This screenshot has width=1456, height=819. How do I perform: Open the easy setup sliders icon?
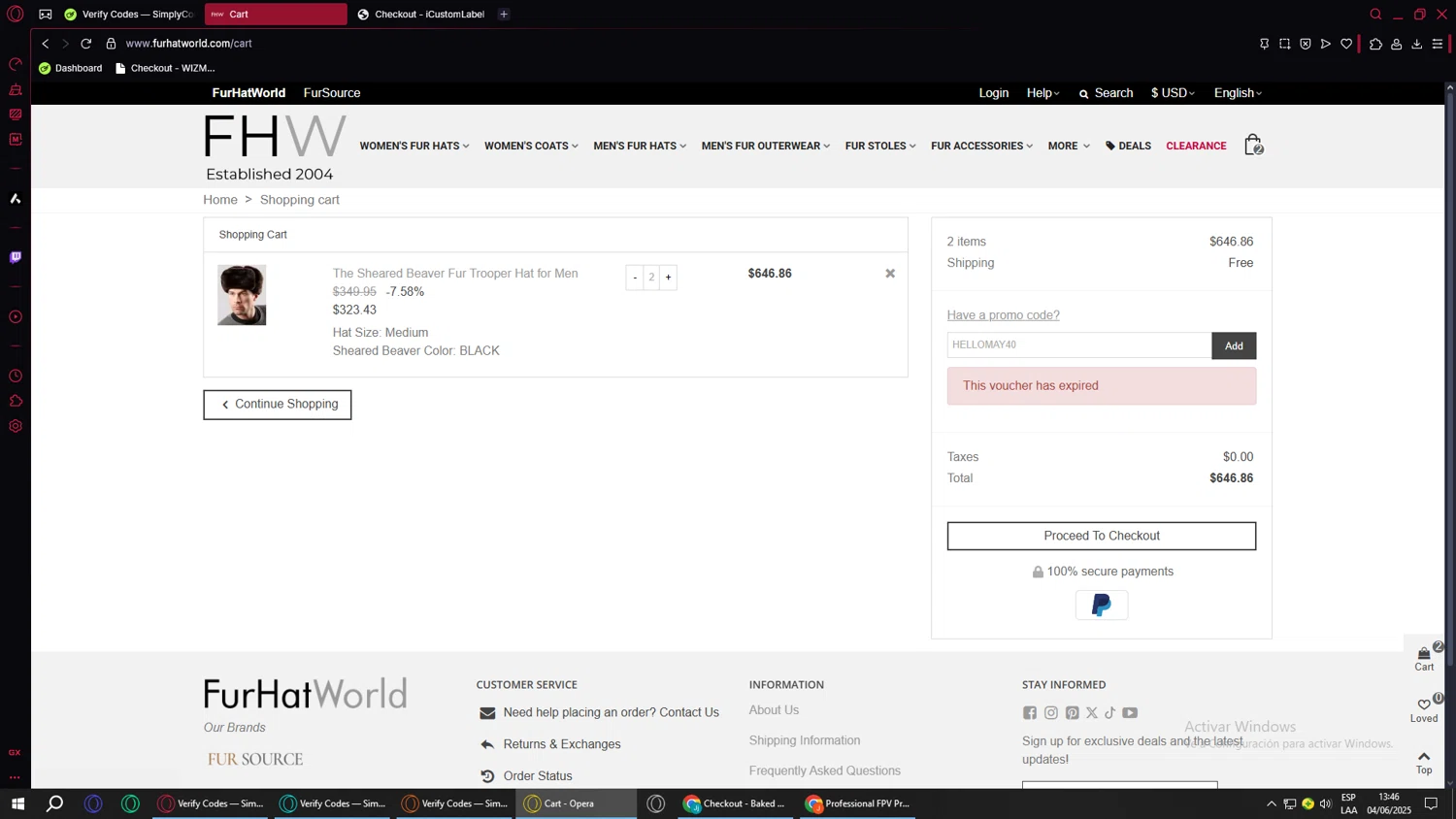click(1438, 44)
